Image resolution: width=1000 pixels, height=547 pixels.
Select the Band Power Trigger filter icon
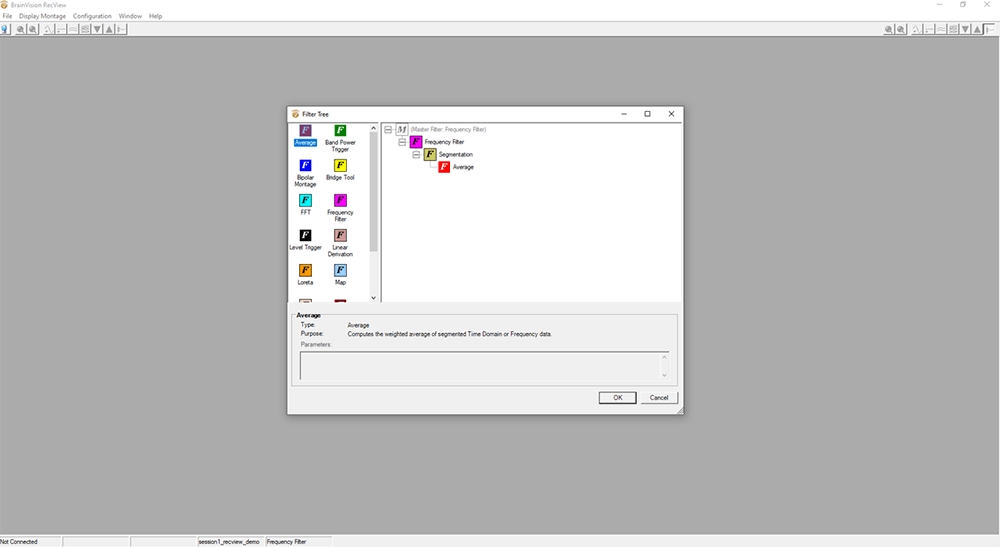pyautogui.click(x=340, y=131)
